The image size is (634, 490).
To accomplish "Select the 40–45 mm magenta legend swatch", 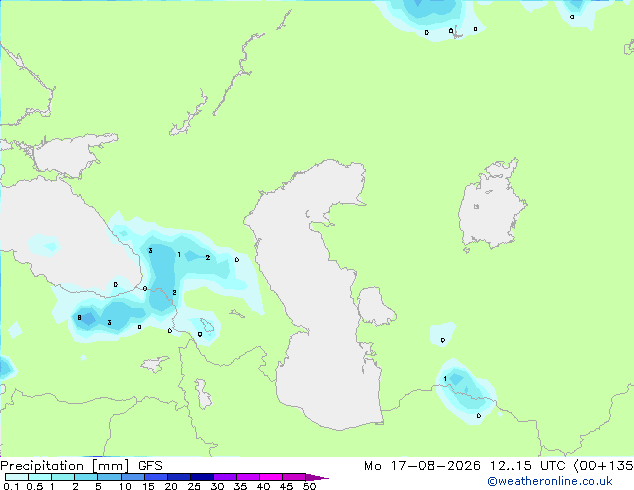I will (x=271, y=477).
